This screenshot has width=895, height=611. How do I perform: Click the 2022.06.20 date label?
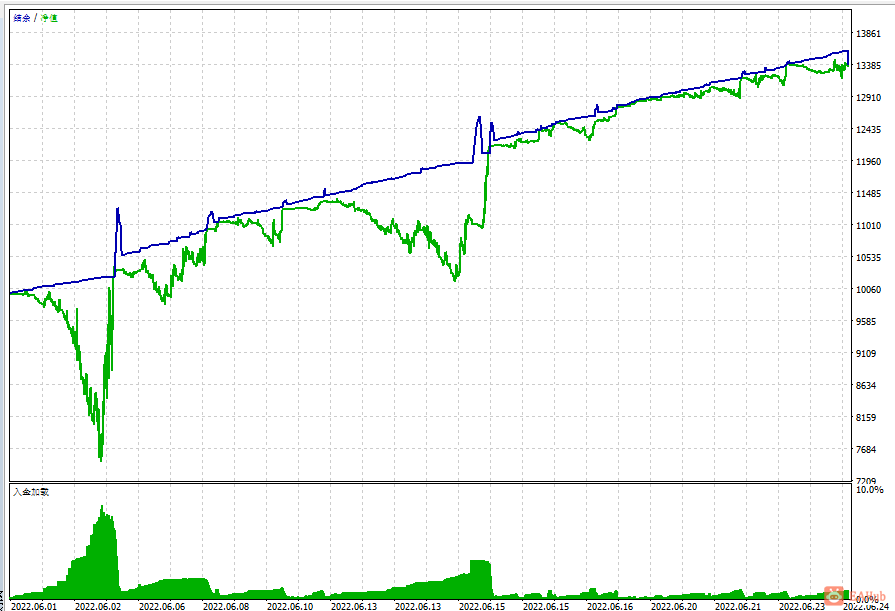674,606
